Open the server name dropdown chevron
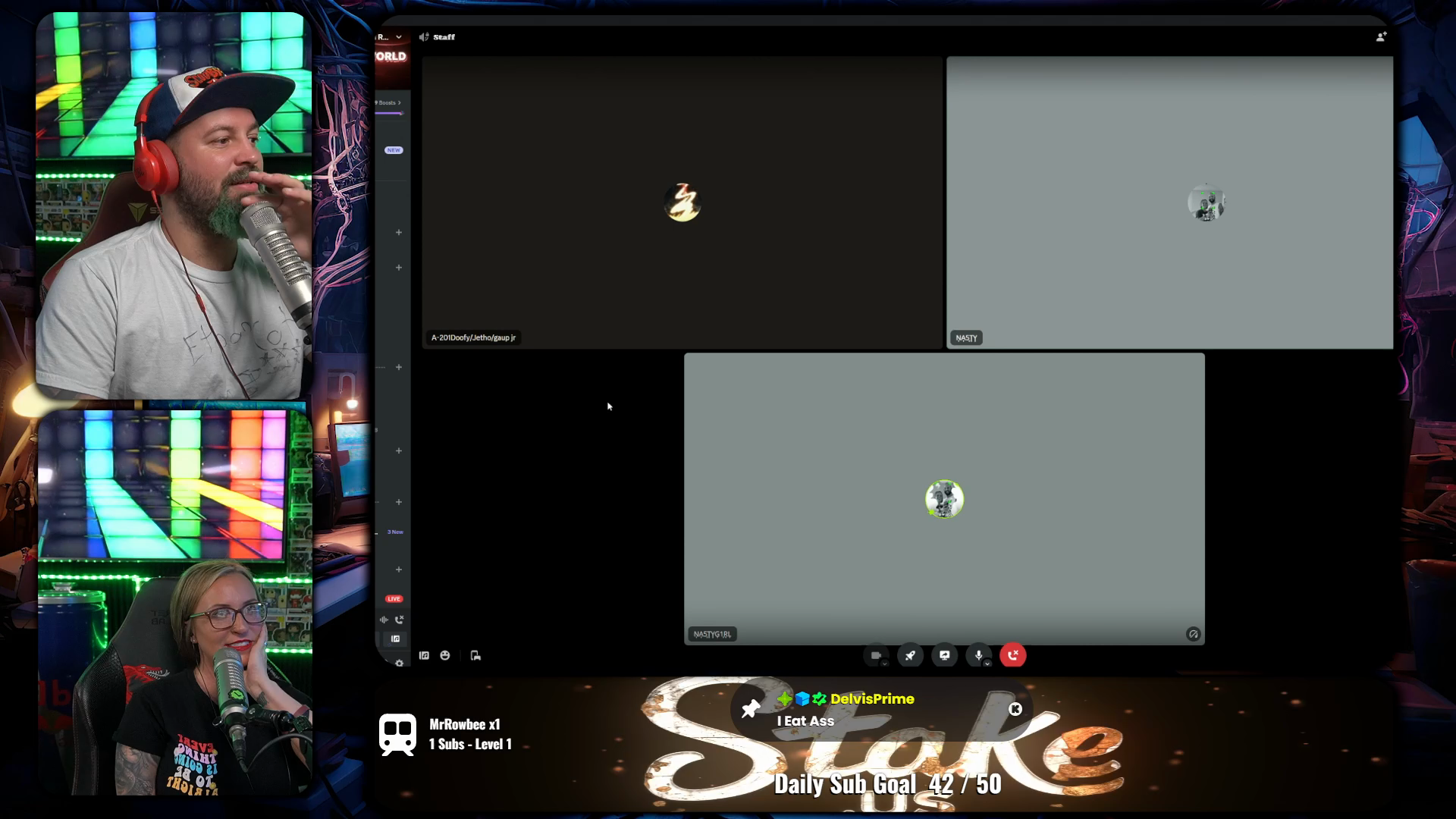This screenshot has width=1456, height=819. [399, 37]
